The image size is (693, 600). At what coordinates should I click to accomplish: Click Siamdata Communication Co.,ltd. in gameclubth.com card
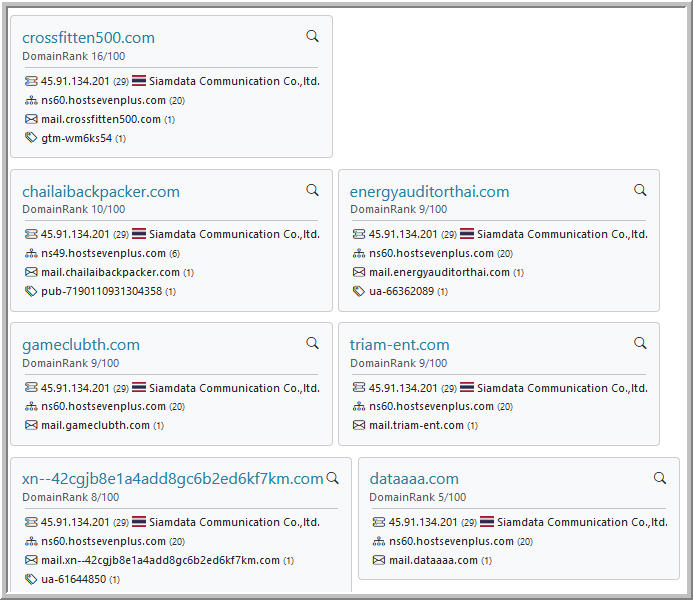pos(234,388)
